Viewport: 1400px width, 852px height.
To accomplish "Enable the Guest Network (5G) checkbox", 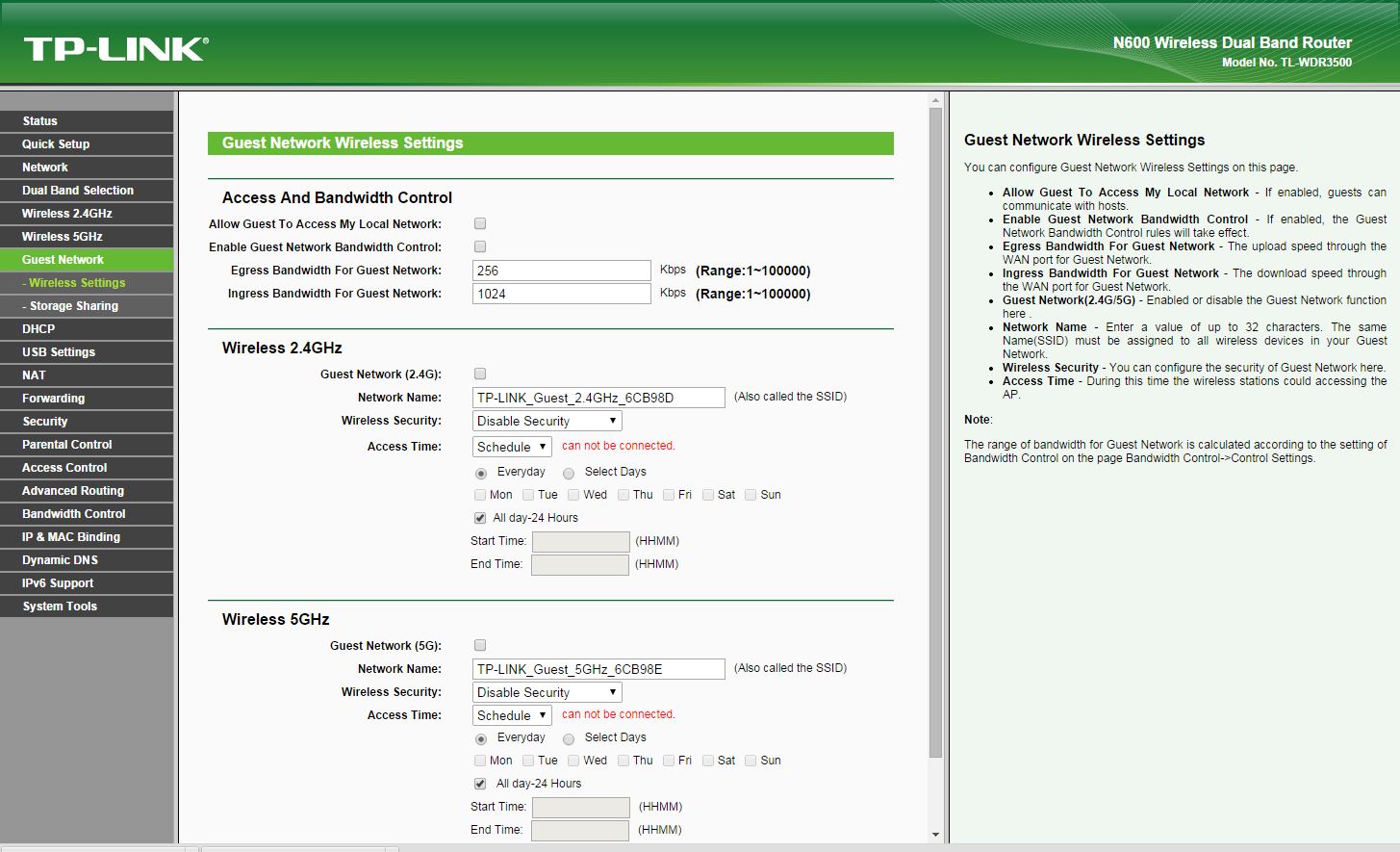I will click(480, 645).
